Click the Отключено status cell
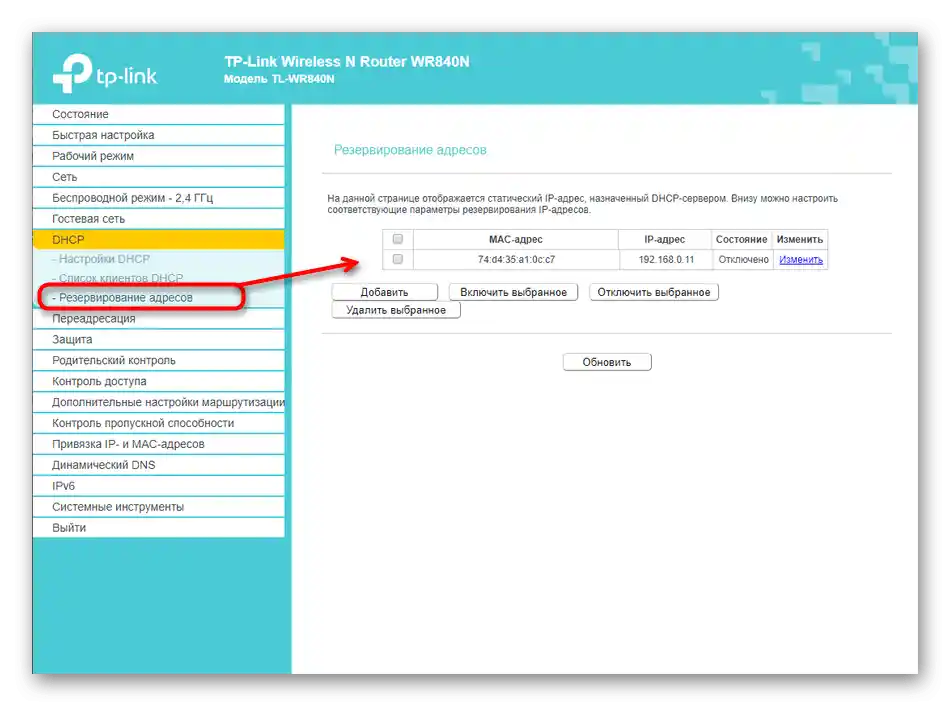The image size is (950, 706). pos(743,259)
